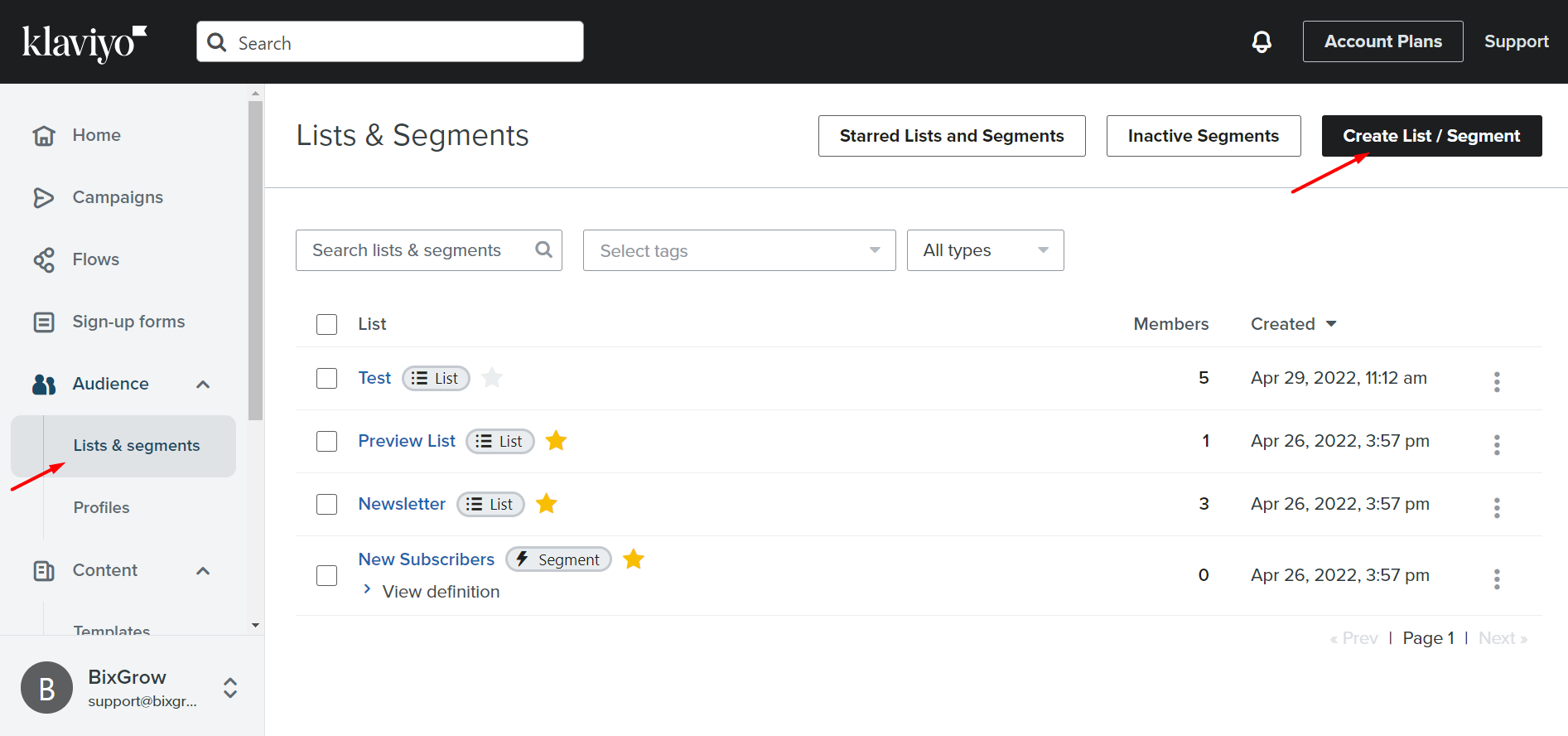
Task: Check the select-all checkbox in header
Action: [x=327, y=324]
